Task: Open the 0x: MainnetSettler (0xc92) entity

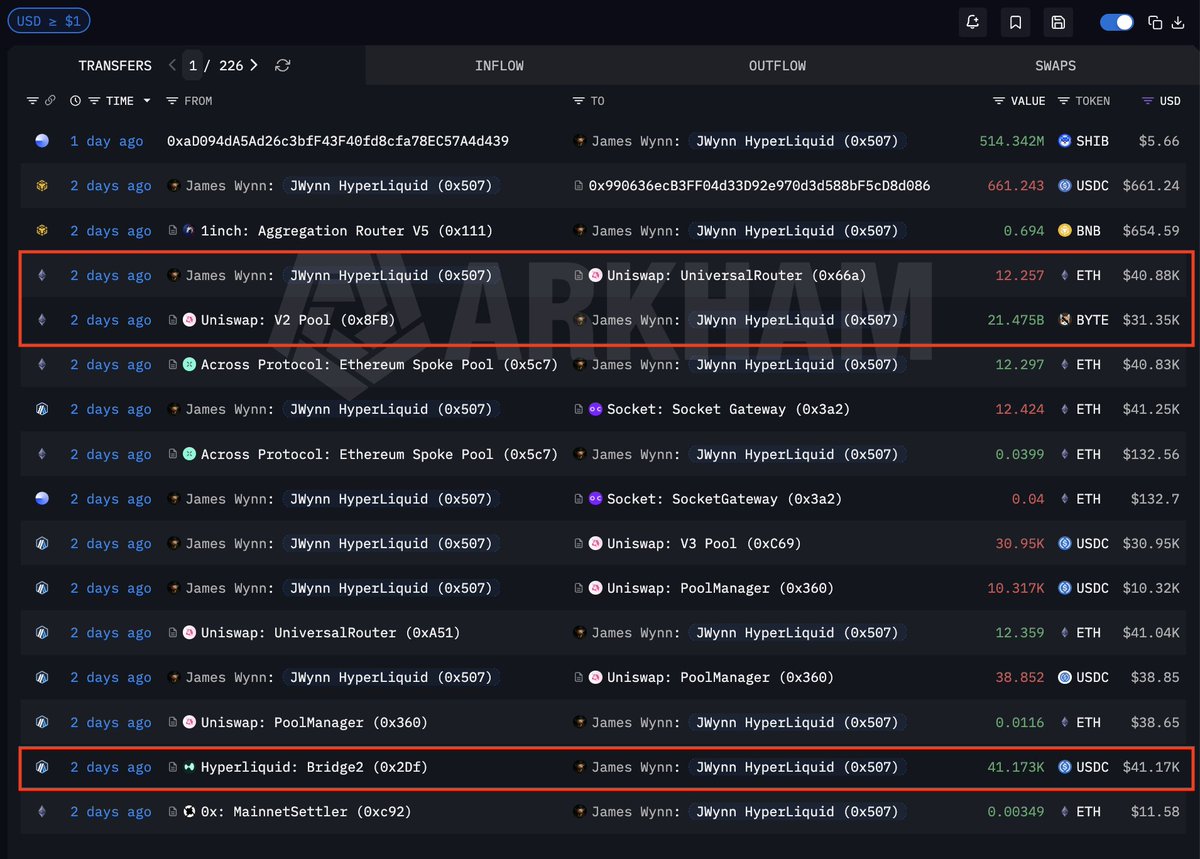Action: (306, 812)
